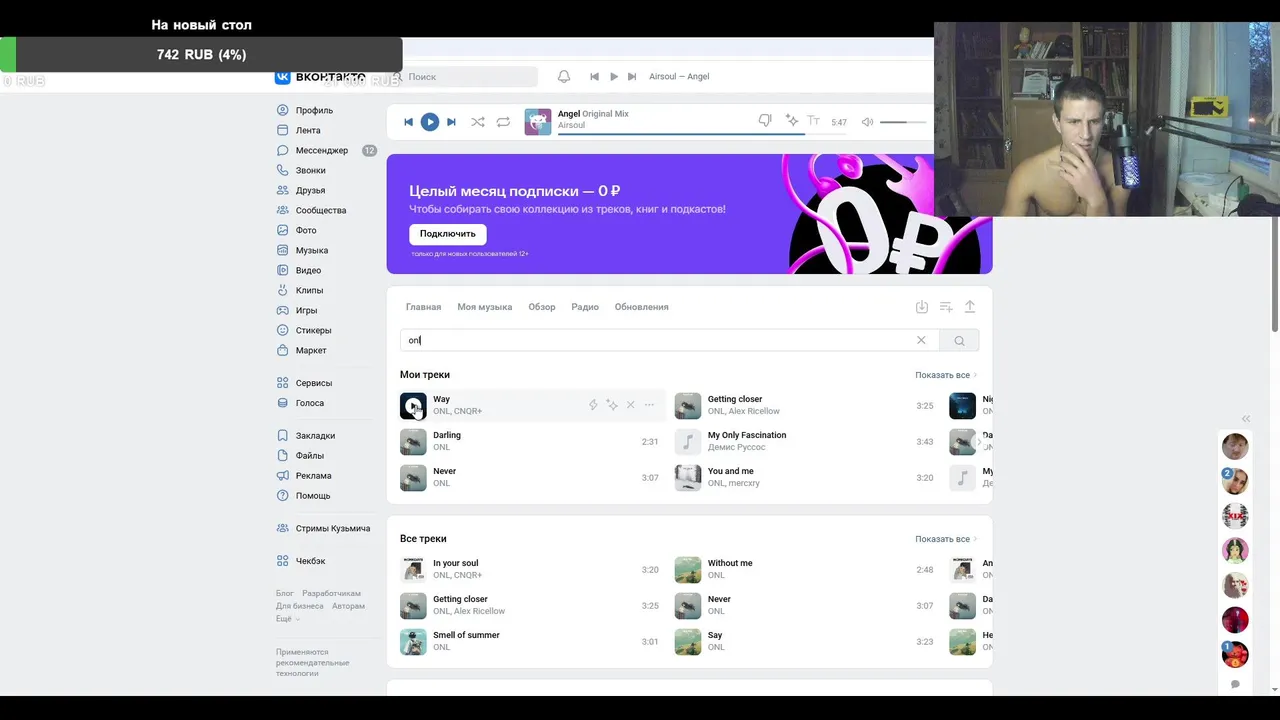The width and height of the screenshot is (1280, 720).
Task: Open Фото section
Action: pos(306,230)
